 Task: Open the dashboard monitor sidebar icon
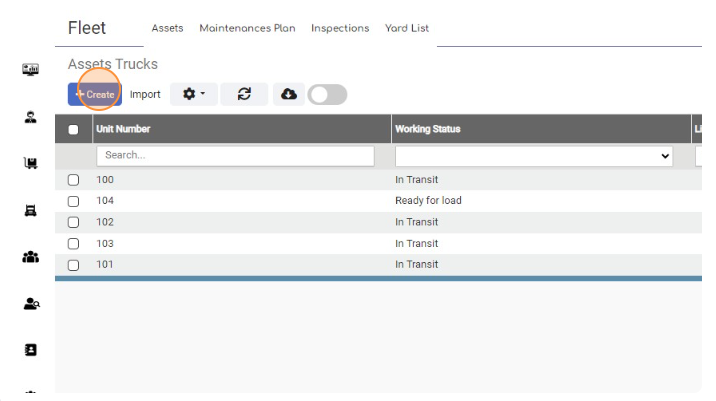pos(31,69)
